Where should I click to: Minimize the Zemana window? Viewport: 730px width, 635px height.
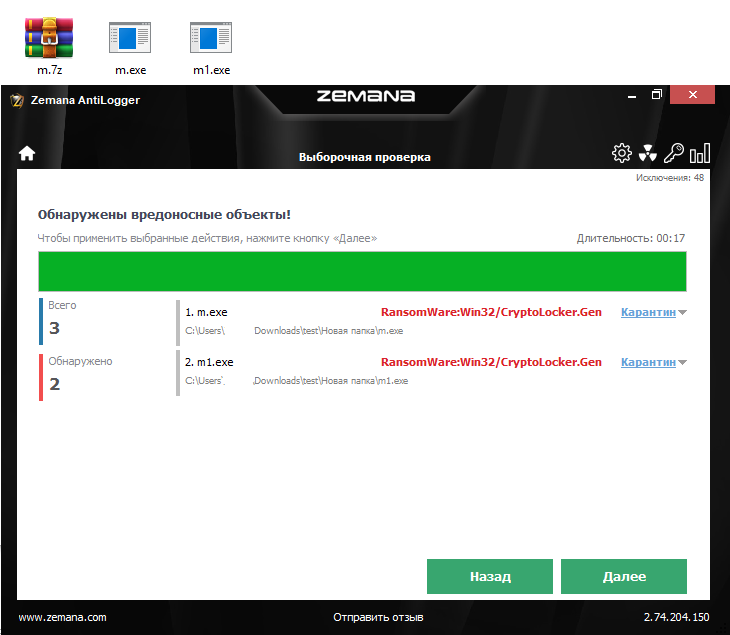pos(632,95)
